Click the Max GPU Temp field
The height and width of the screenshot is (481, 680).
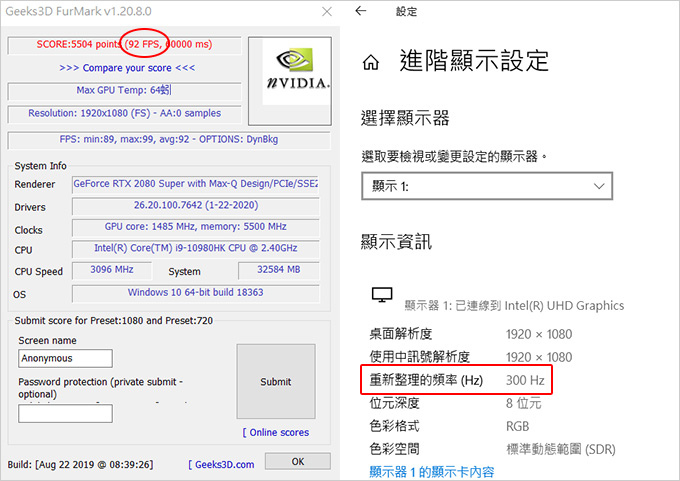tap(124, 91)
